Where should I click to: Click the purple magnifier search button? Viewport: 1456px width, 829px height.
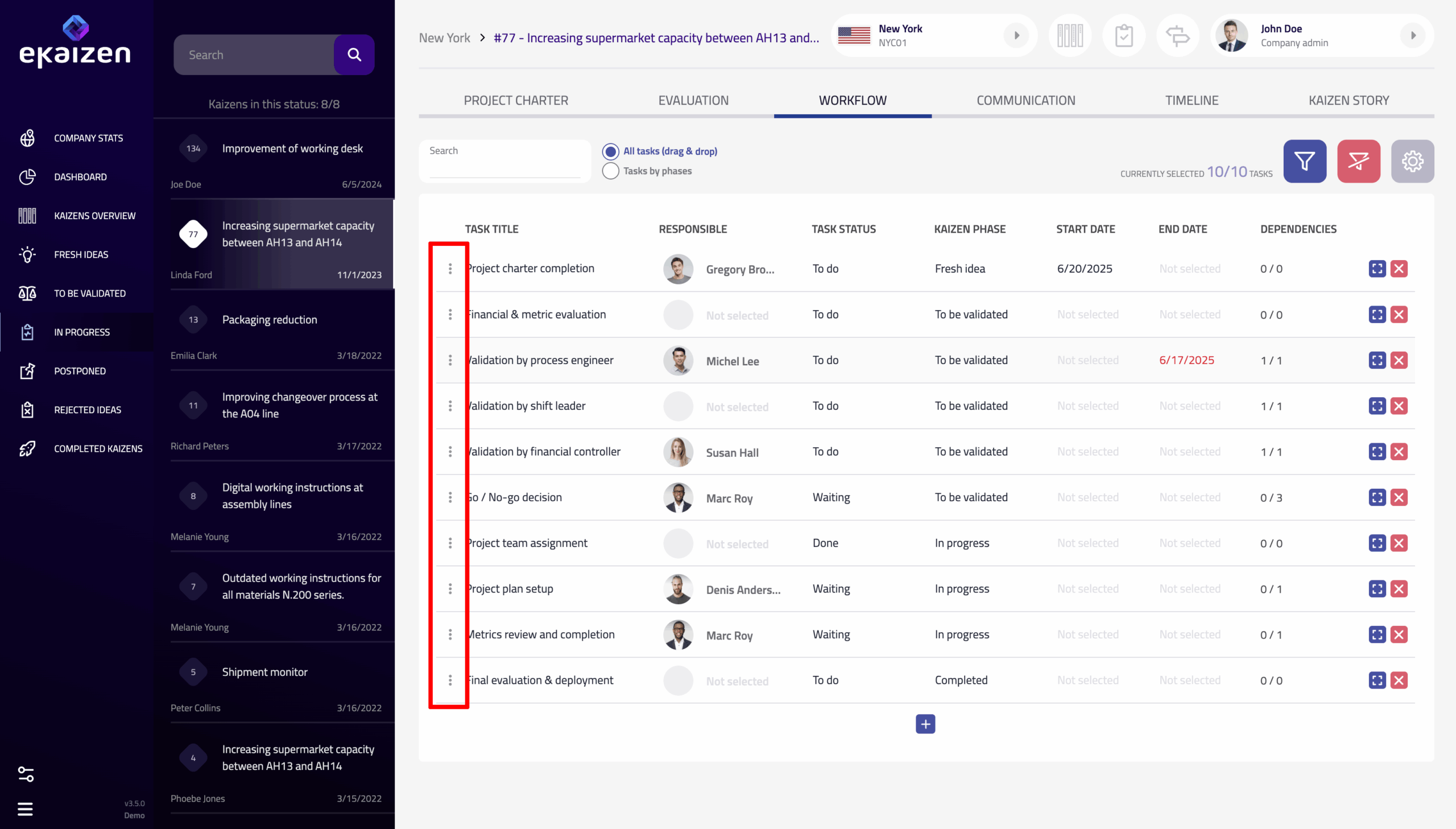tap(354, 55)
